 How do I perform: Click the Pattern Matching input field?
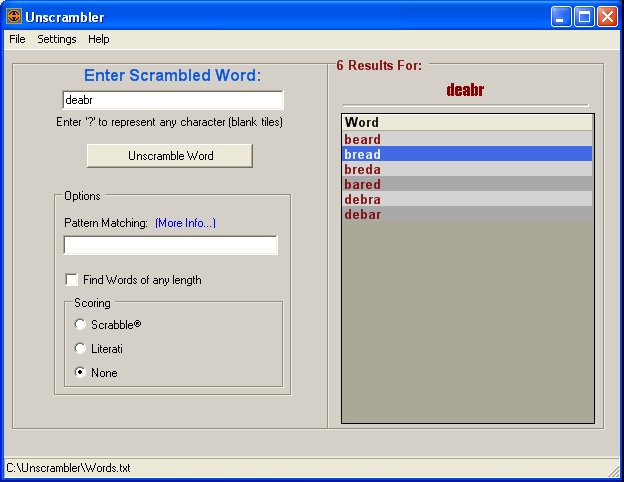[171, 245]
